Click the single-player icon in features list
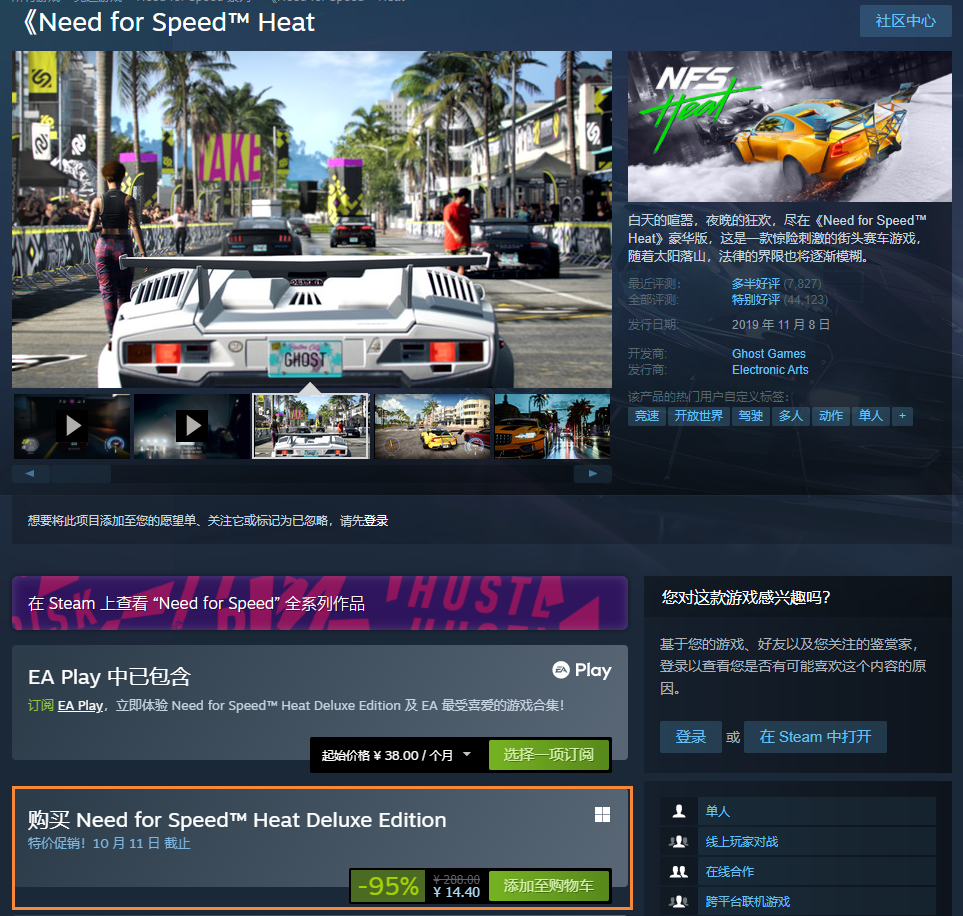The image size is (963, 916). [x=679, y=811]
